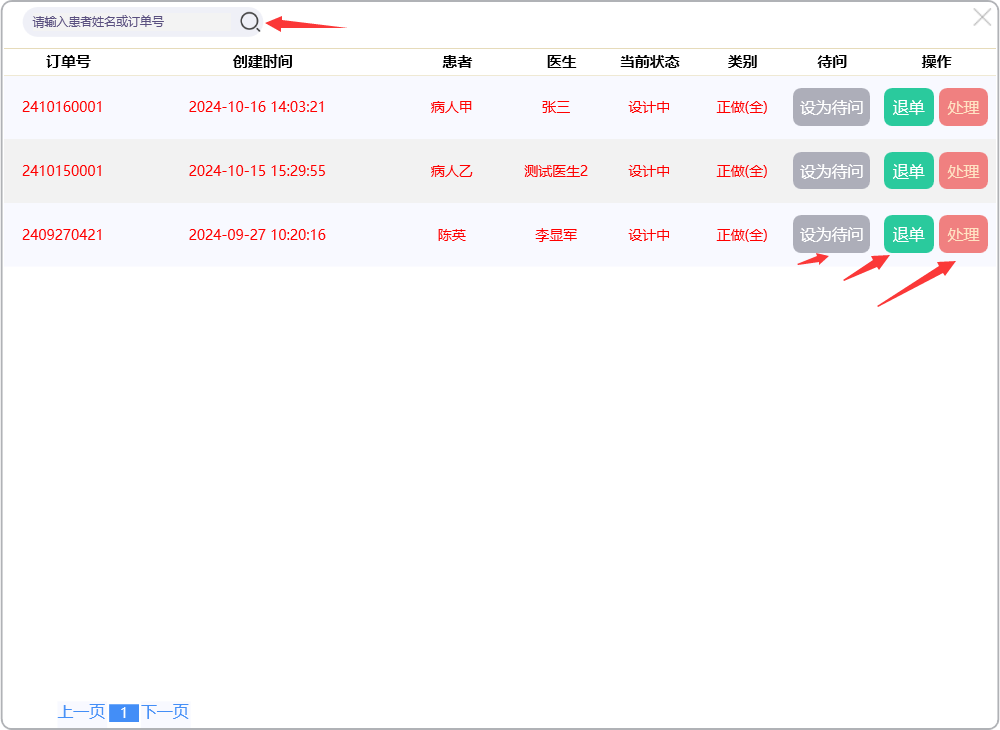Click the magnifier search icon
The image size is (1000, 730).
[x=249, y=21]
